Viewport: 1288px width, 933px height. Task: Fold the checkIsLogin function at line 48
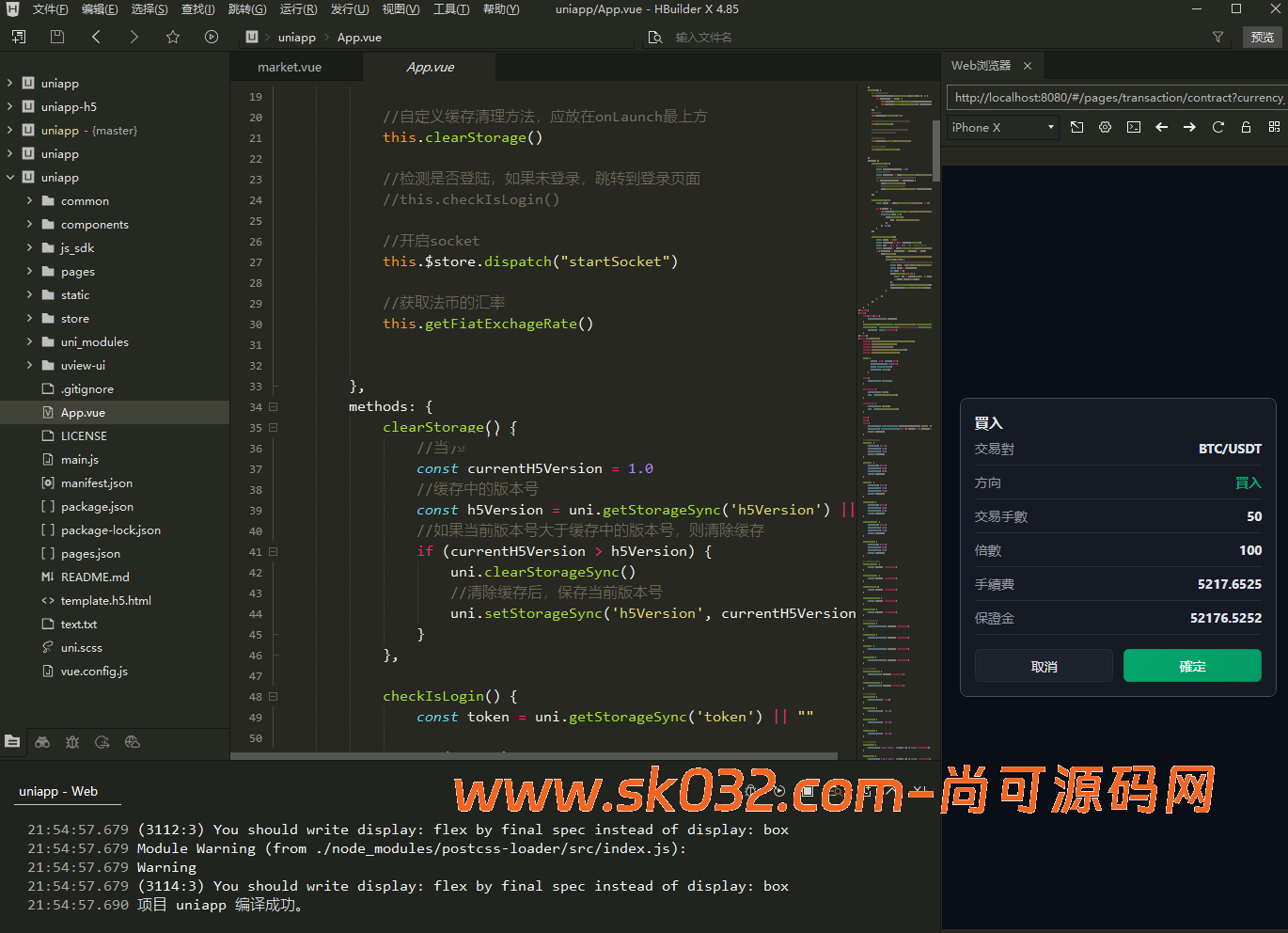(274, 697)
